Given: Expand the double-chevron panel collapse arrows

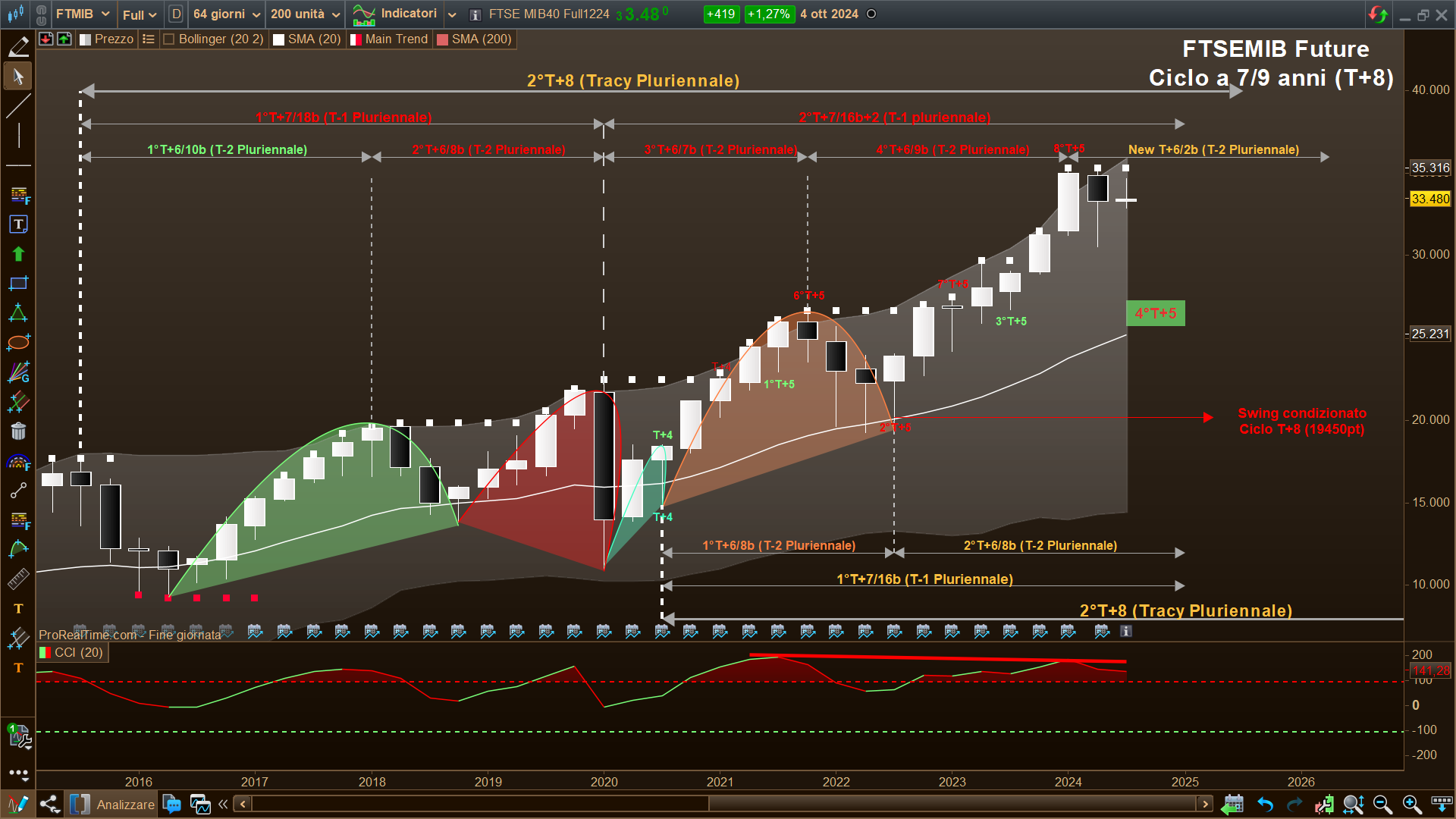Looking at the screenshot, I should point(223,805).
